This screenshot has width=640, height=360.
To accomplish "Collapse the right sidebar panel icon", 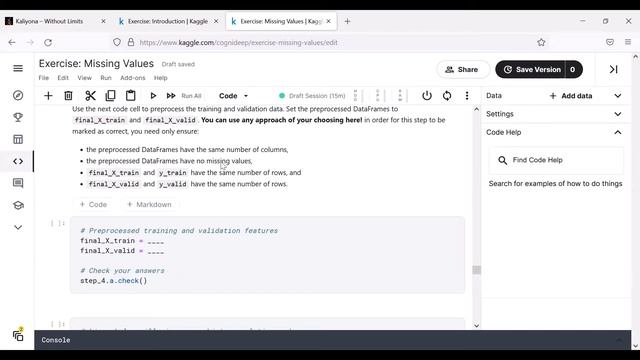I will pyautogui.click(x=613, y=69).
